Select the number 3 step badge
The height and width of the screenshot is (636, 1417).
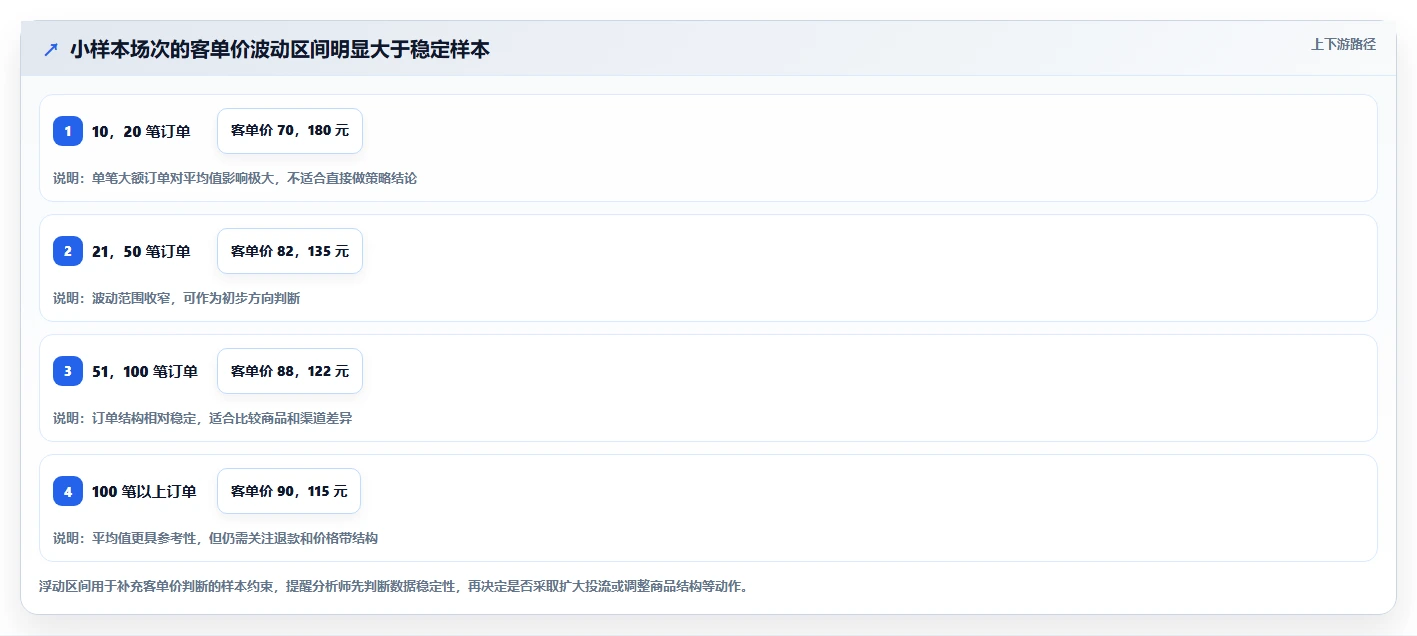(x=68, y=371)
